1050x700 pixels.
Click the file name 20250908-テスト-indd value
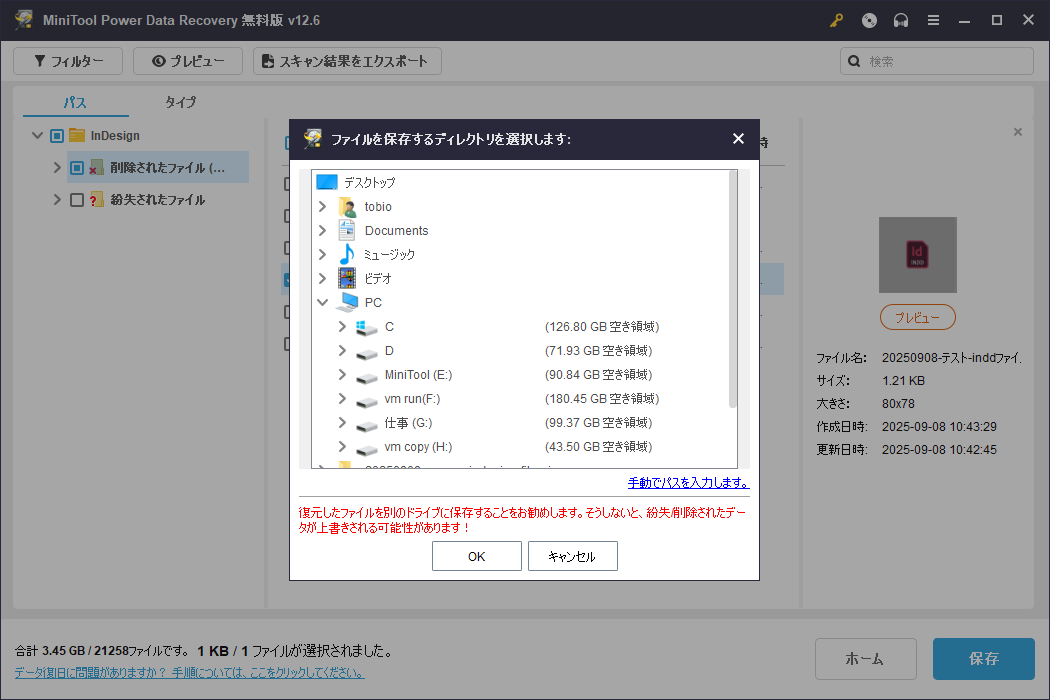tap(952, 358)
